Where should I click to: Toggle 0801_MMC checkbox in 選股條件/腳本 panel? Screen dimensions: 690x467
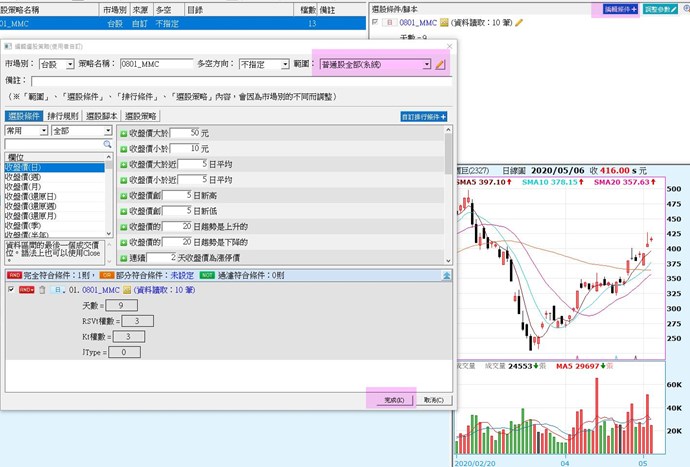(x=375, y=22)
